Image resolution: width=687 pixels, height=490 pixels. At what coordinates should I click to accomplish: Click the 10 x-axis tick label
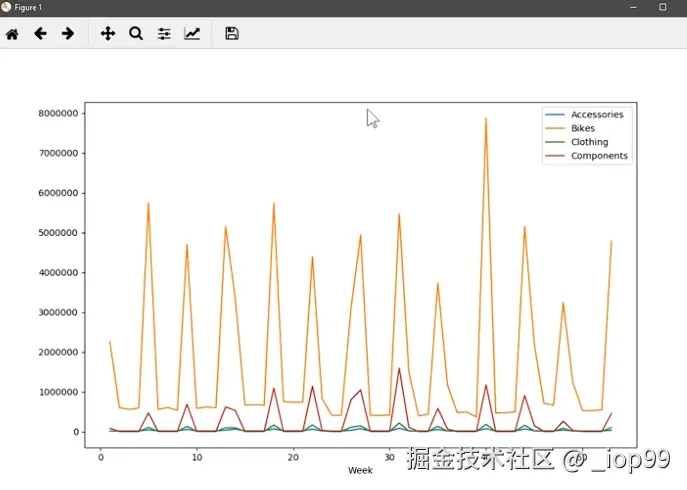click(x=197, y=458)
